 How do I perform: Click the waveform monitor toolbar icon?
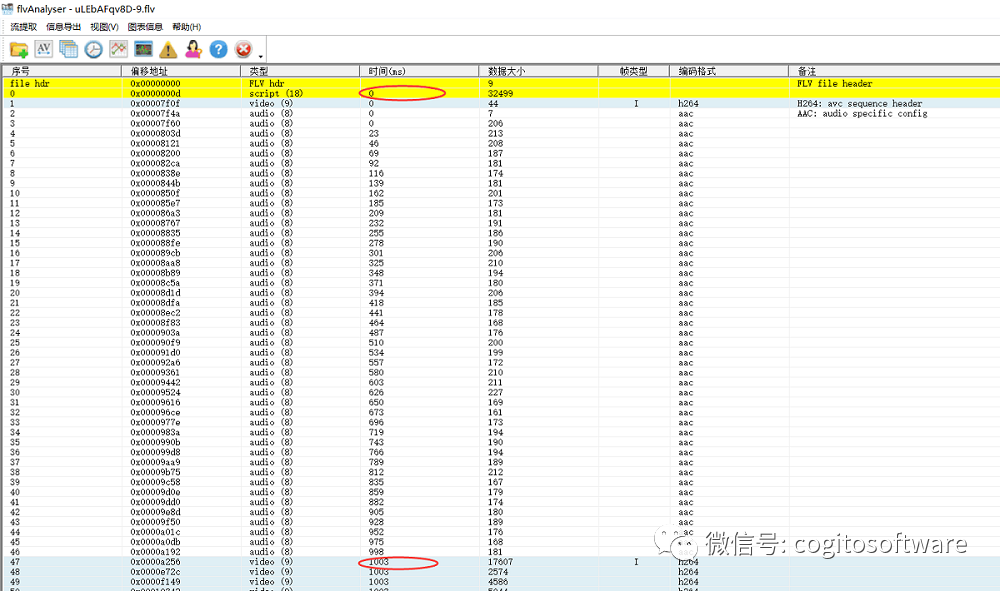click(143, 48)
